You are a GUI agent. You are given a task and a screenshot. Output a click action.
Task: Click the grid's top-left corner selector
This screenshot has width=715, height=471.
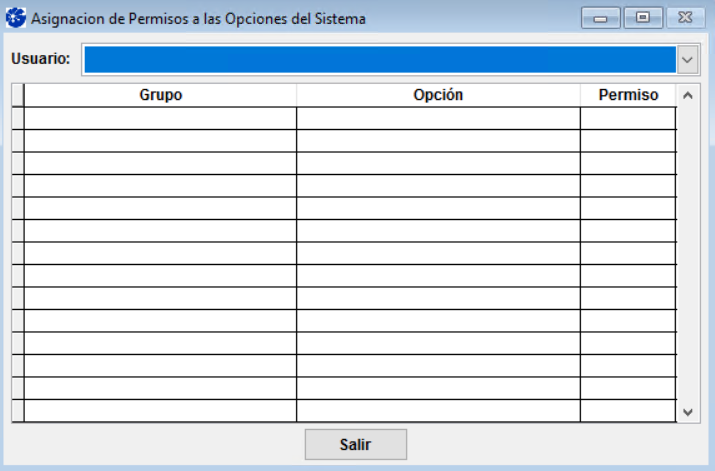coord(17,95)
